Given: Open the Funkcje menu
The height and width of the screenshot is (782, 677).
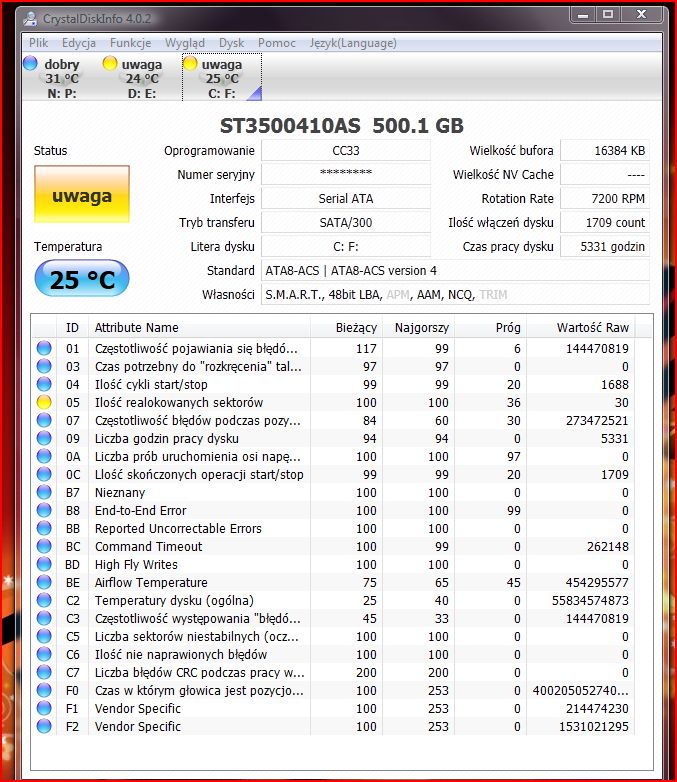Looking at the screenshot, I should point(131,43).
